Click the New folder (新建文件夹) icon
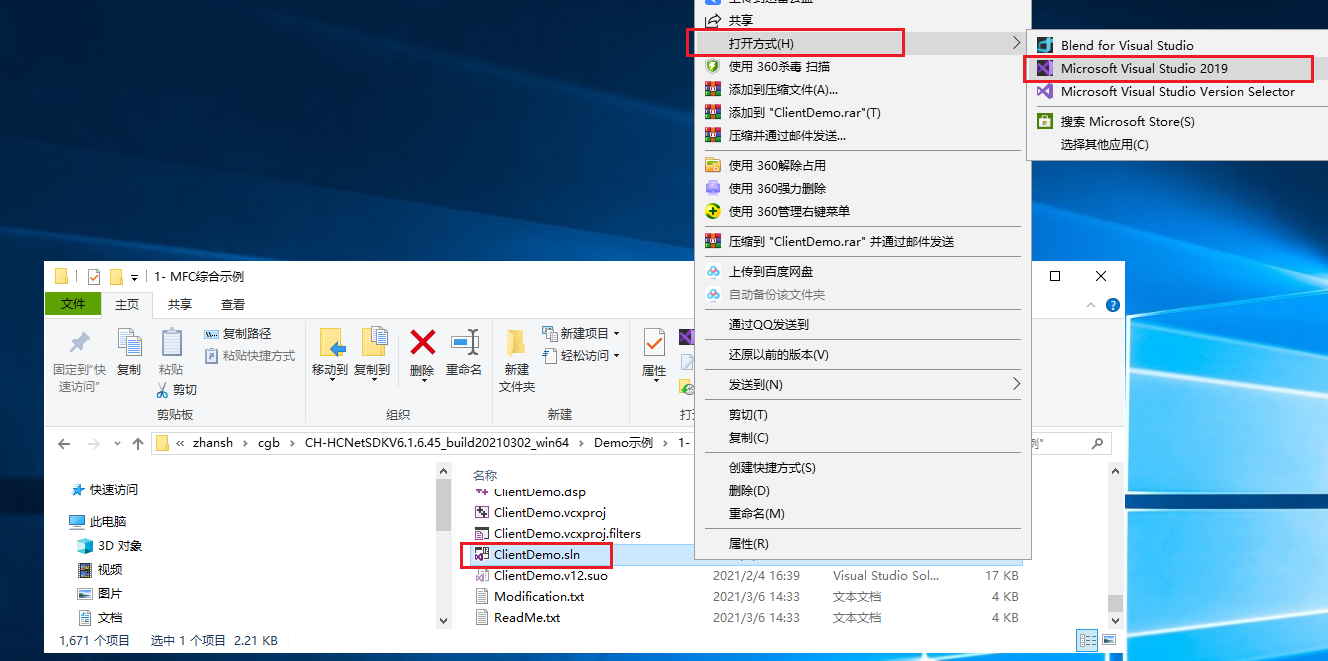Screen dimensions: 1328x661 [517, 343]
